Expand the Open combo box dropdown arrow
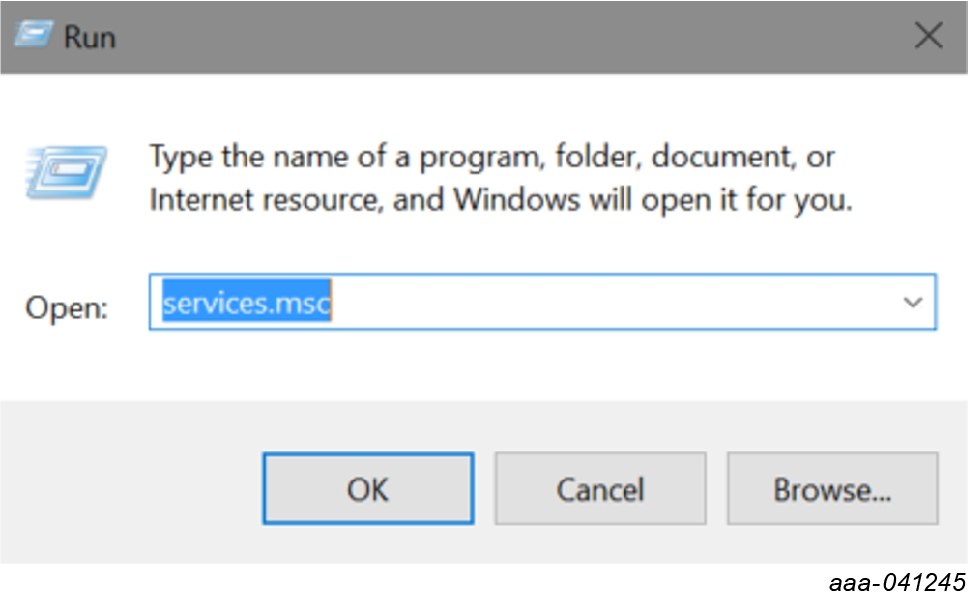Viewport: 968px width, 600px height. point(911,302)
